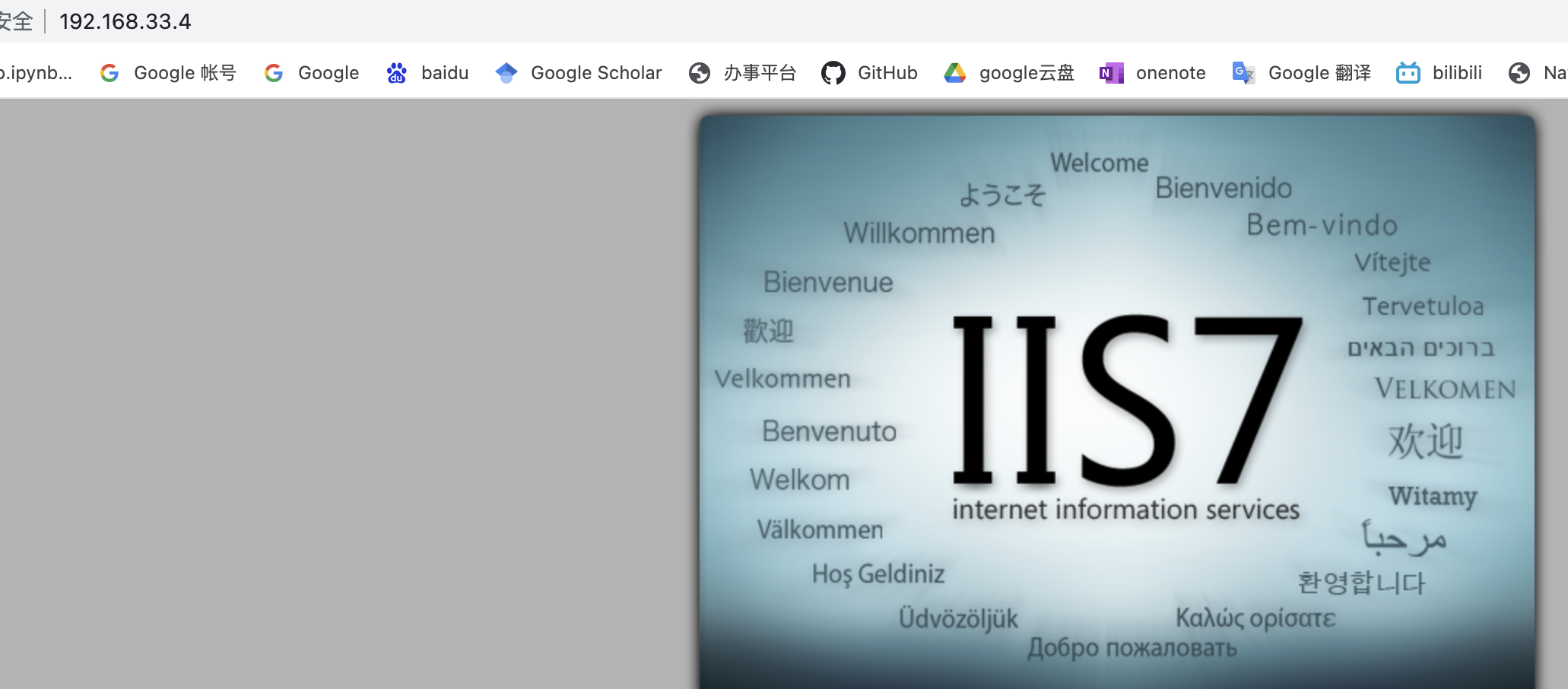Click the Google Translate bookmark icon
This screenshot has width=1568, height=689.
pyautogui.click(x=1243, y=73)
